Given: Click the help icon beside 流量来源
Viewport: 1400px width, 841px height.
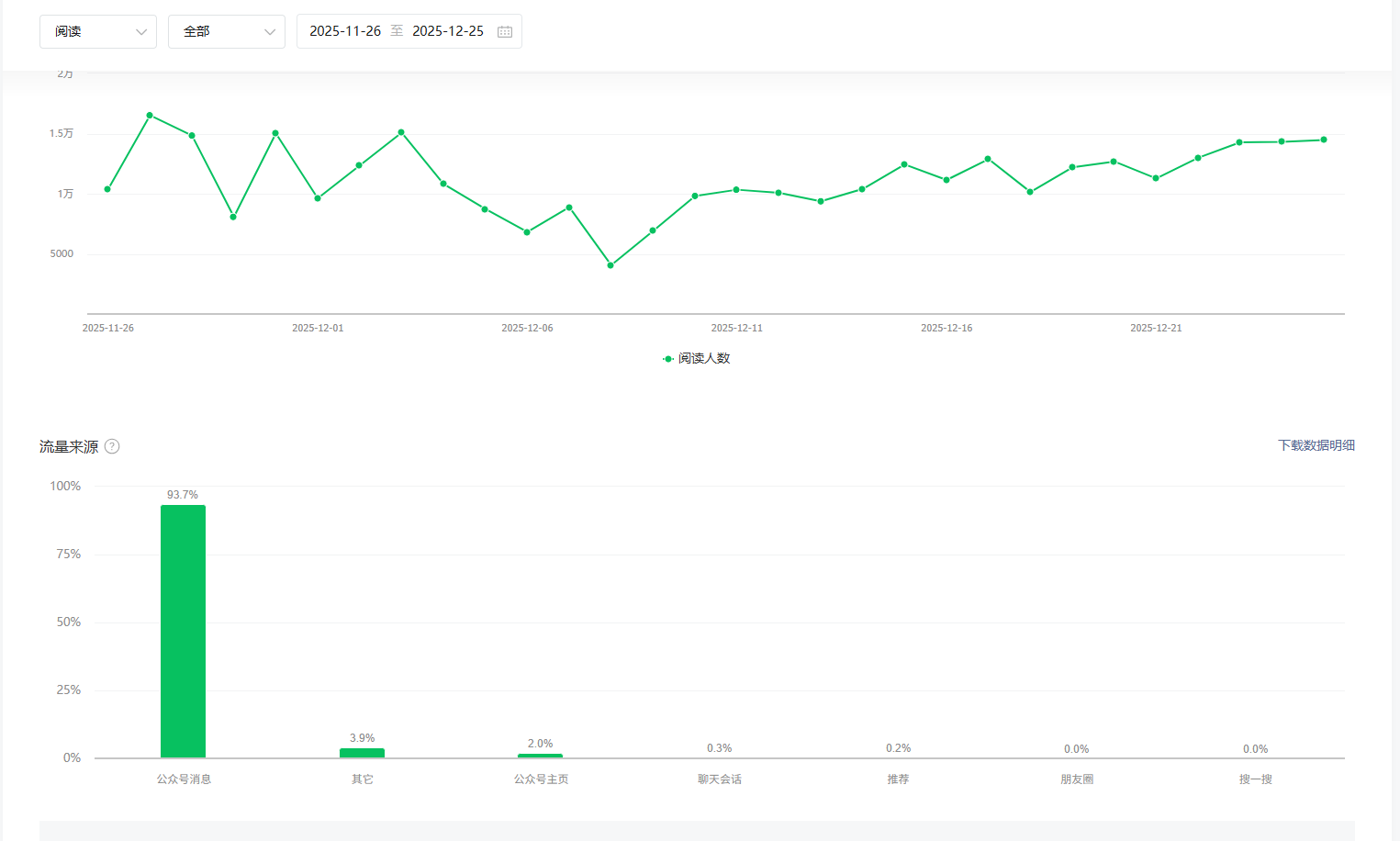Looking at the screenshot, I should 112,447.
